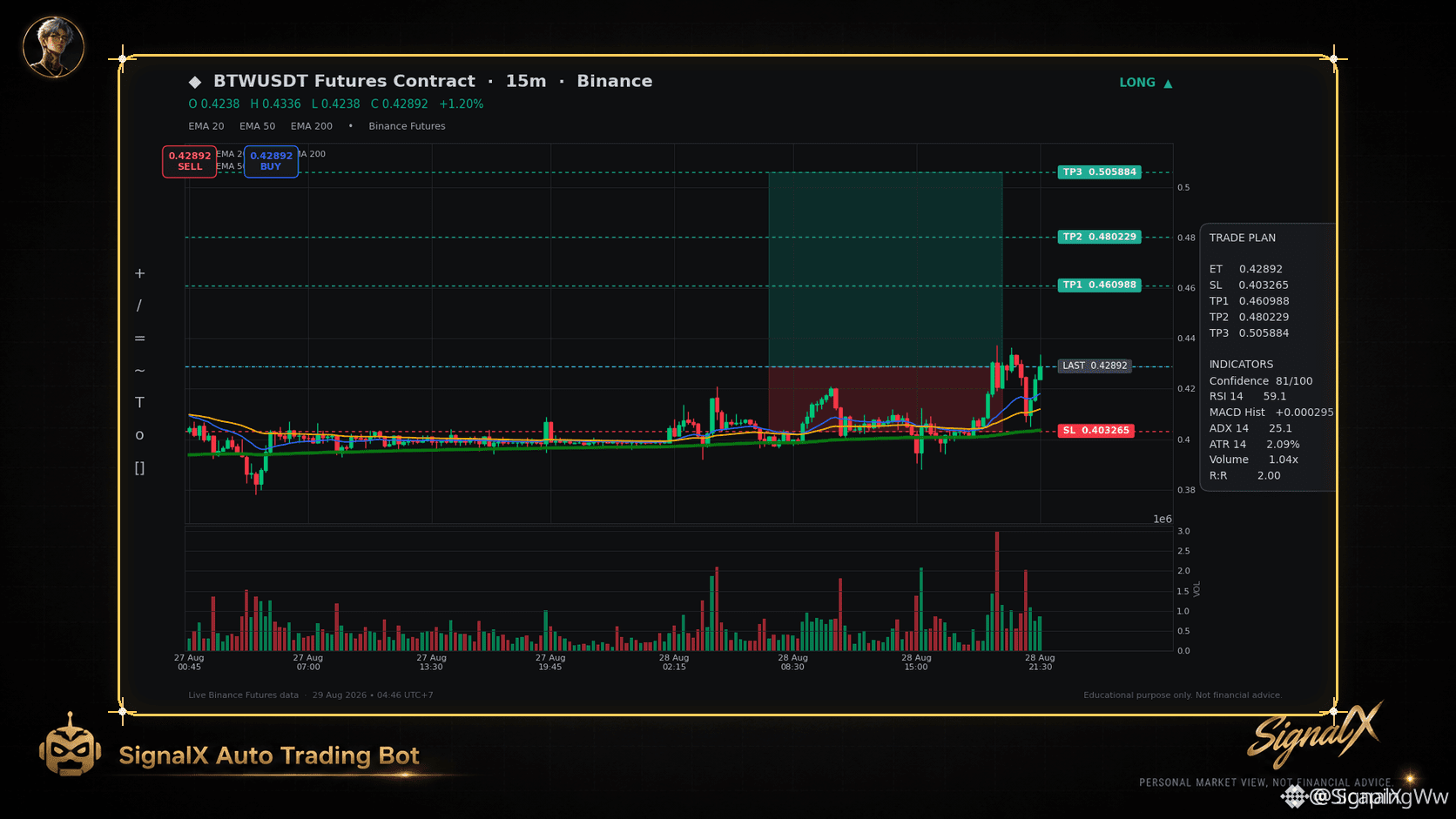Viewport: 1456px width, 819px height.
Task: Select the rectangle brackets tool
Action: pos(139,467)
